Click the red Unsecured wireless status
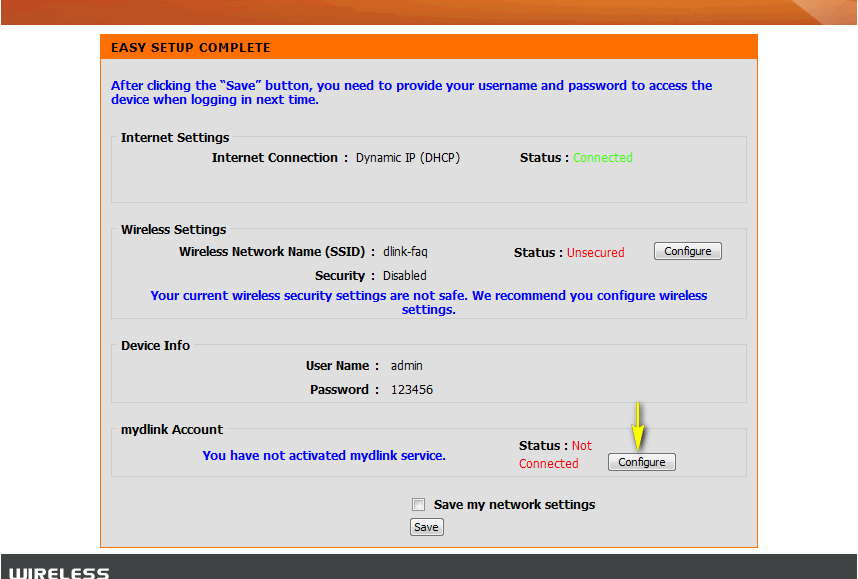This screenshot has width=858, height=579. click(595, 253)
